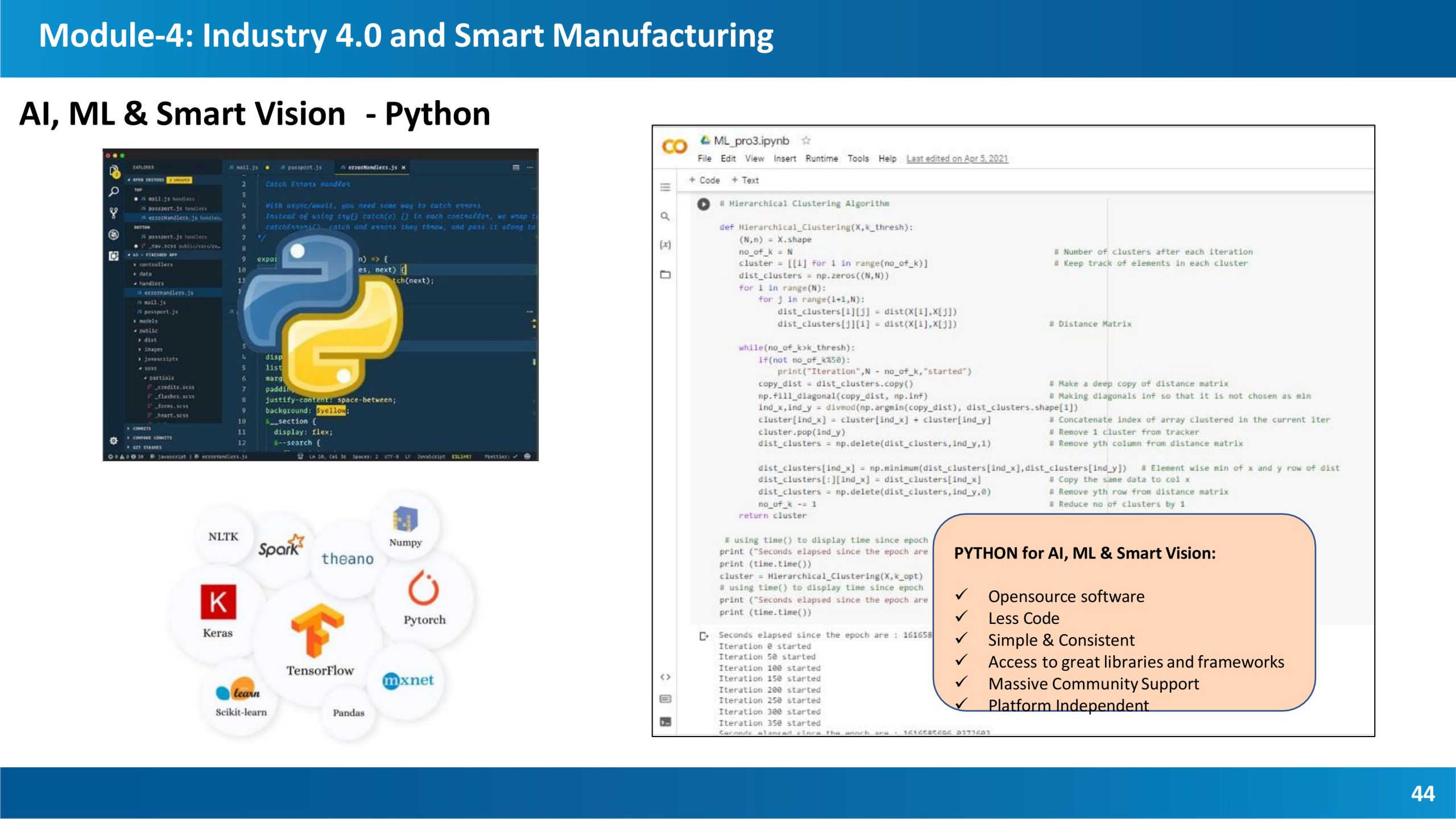Click VS Code status bar feedback smiley
This screenshot has width=1456, height=819.
(527, 456)
